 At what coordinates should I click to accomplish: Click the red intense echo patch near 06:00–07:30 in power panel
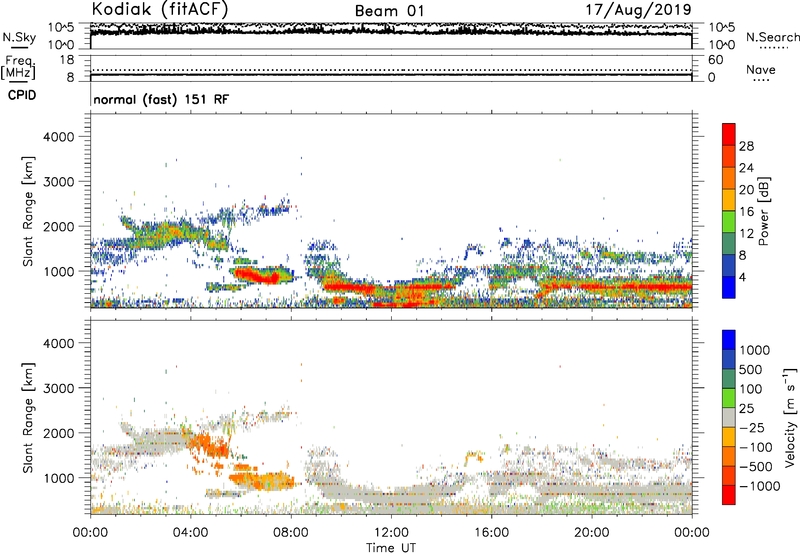click(x=257, y=275)
